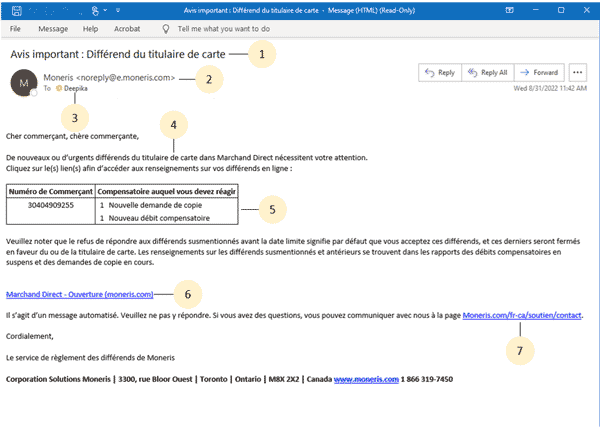Open the Help ribbon tab

tap(91, 29)
